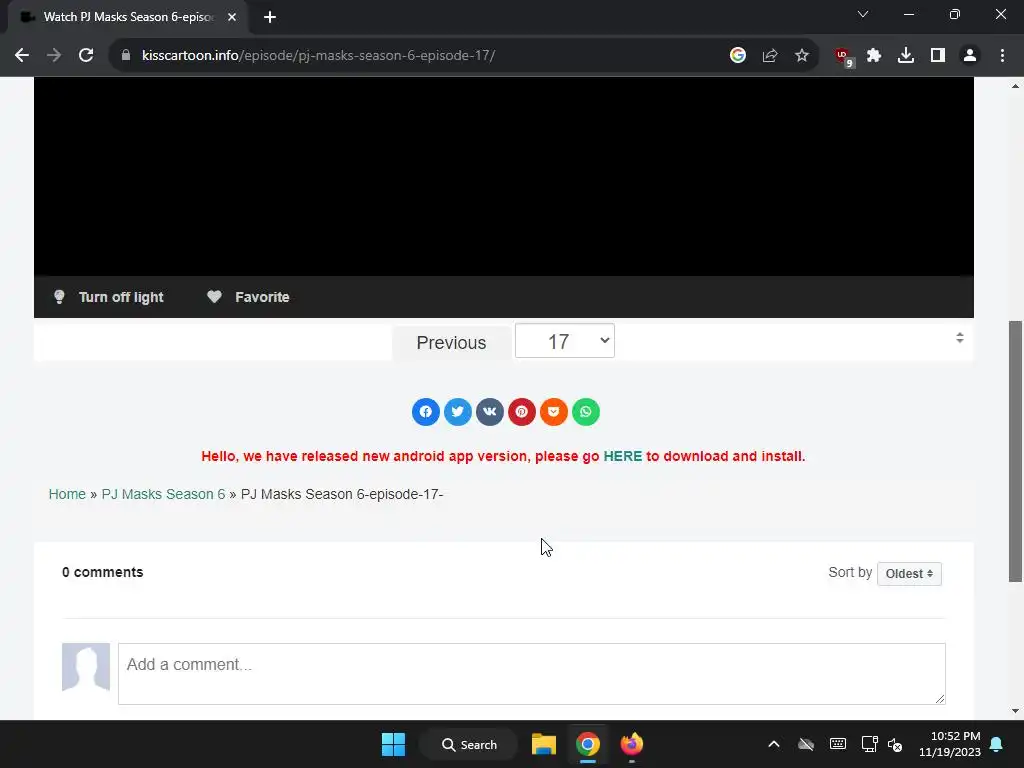Image resolution: width=1024 pixels, height=768 pixels.
Task: Open the Extensions puzzle menu
Action: 874,56
